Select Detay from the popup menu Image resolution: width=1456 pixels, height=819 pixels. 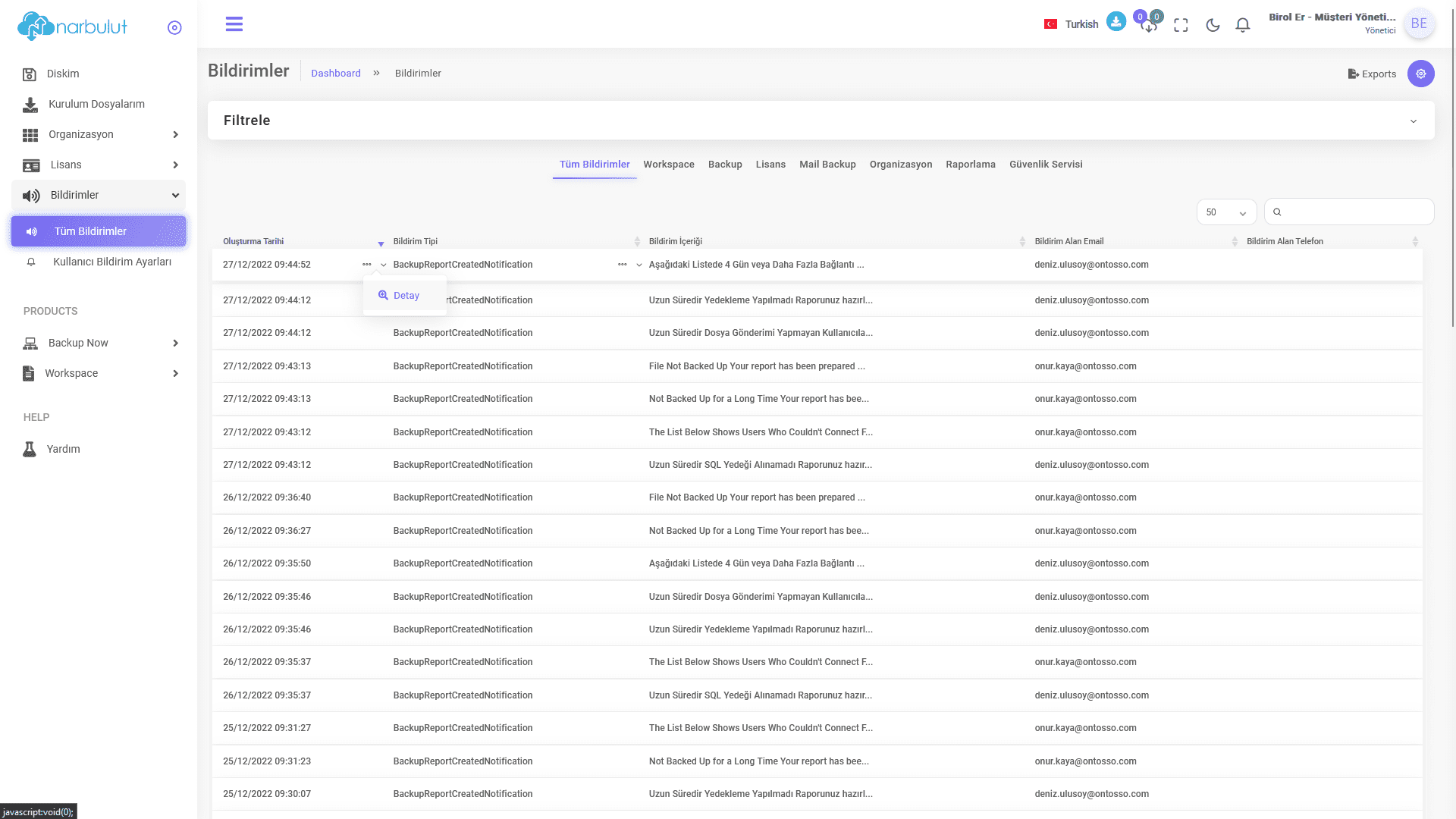pyautogui.click(x=406, y=296)
